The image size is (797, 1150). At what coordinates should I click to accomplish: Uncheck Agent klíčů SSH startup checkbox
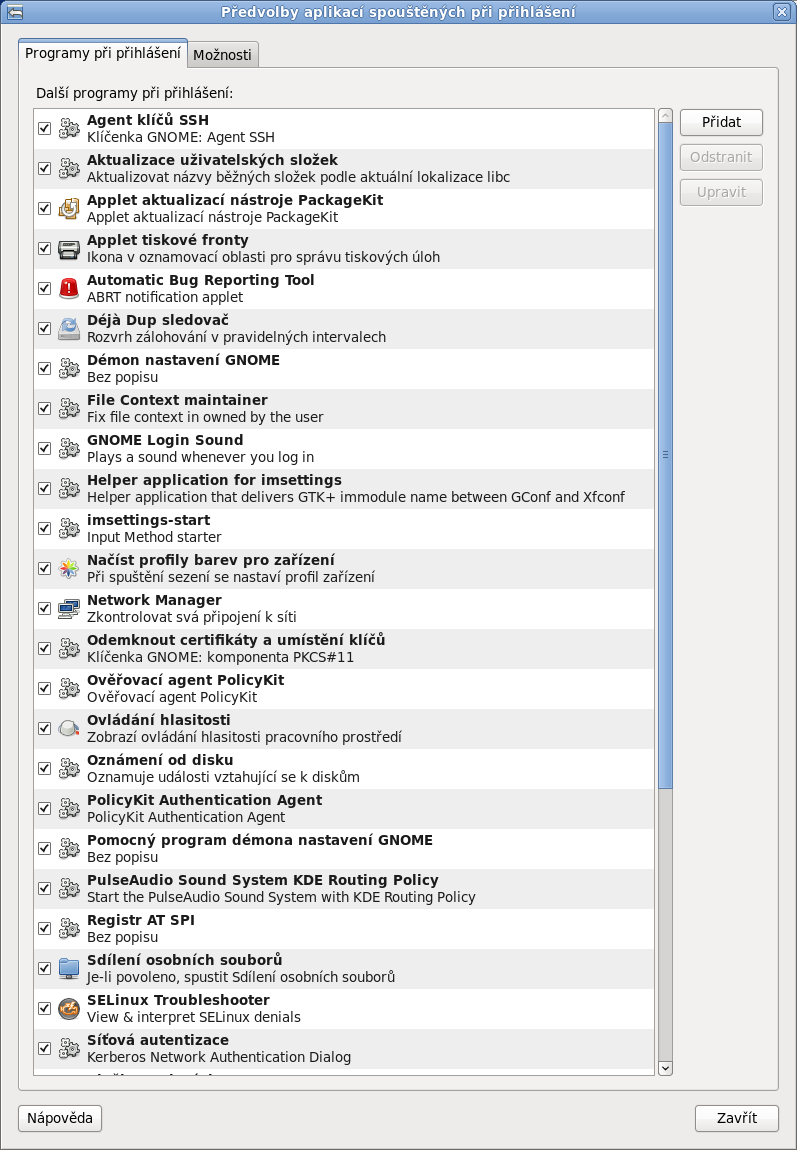point(45,128)
